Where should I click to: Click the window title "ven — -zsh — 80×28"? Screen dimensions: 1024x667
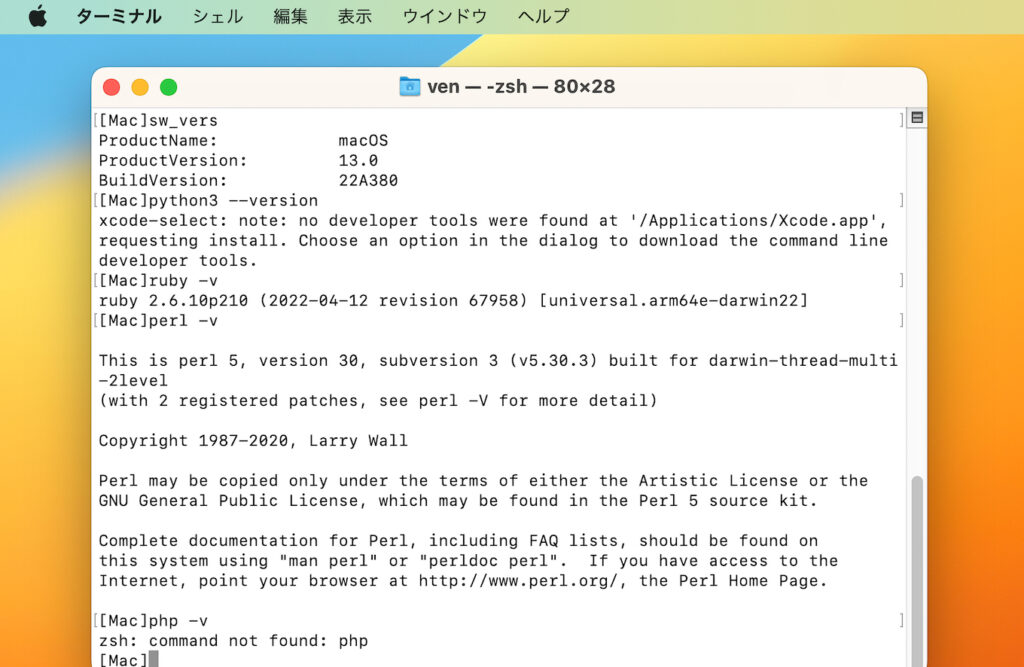click(x=520, y=86)
